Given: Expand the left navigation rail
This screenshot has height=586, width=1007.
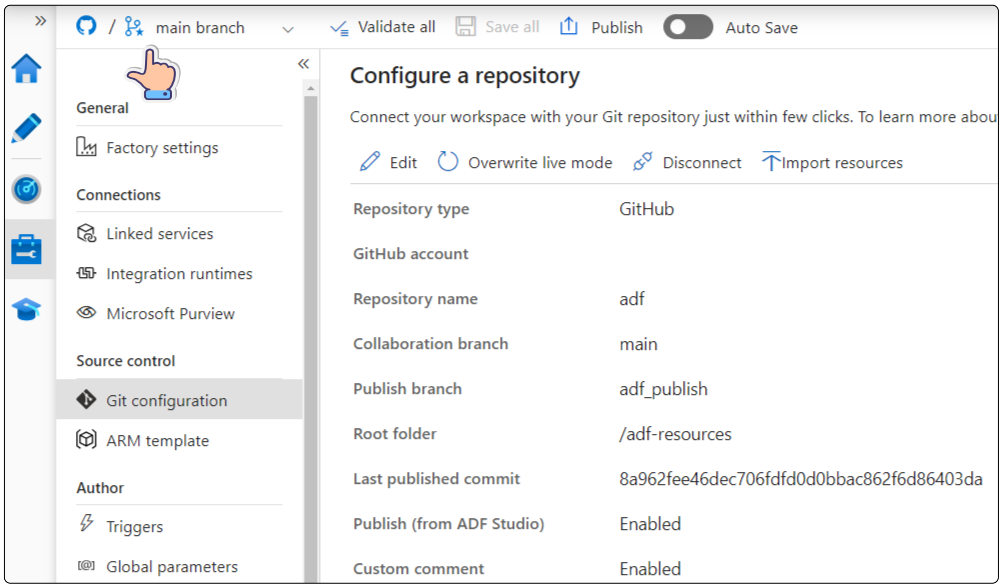Looking at the screenshot, I should pyautogui.click(x=40, y=20).
